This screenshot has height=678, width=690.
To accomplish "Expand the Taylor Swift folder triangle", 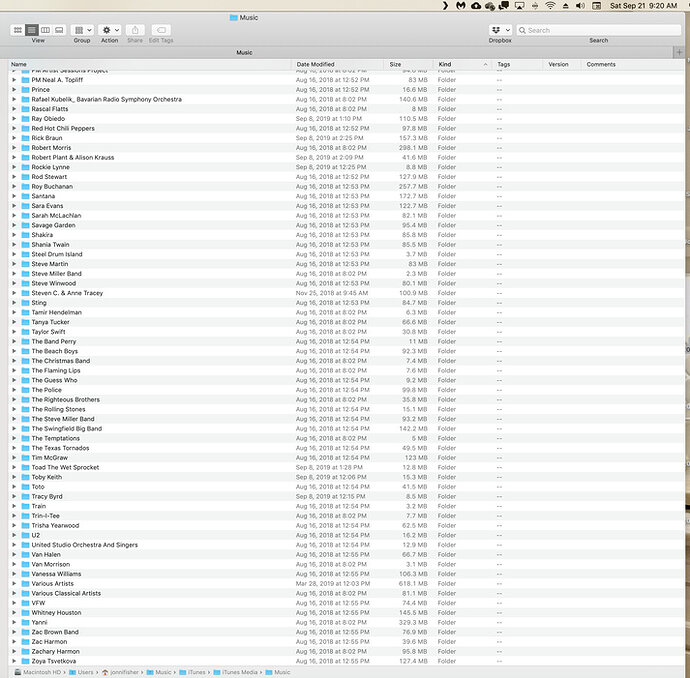I will click(x=14, y=332).
